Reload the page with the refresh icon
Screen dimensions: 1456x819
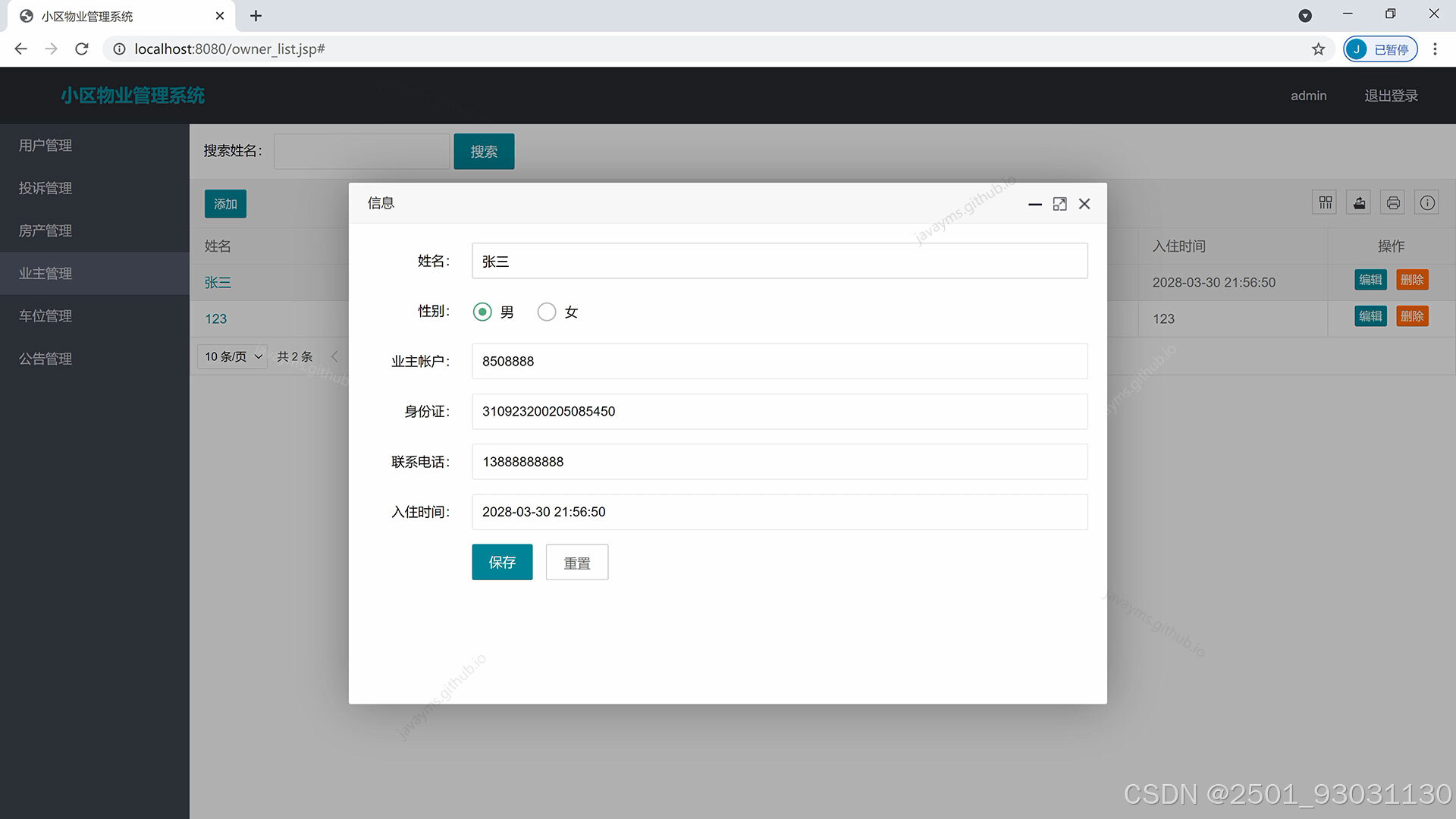coord(82,49)
